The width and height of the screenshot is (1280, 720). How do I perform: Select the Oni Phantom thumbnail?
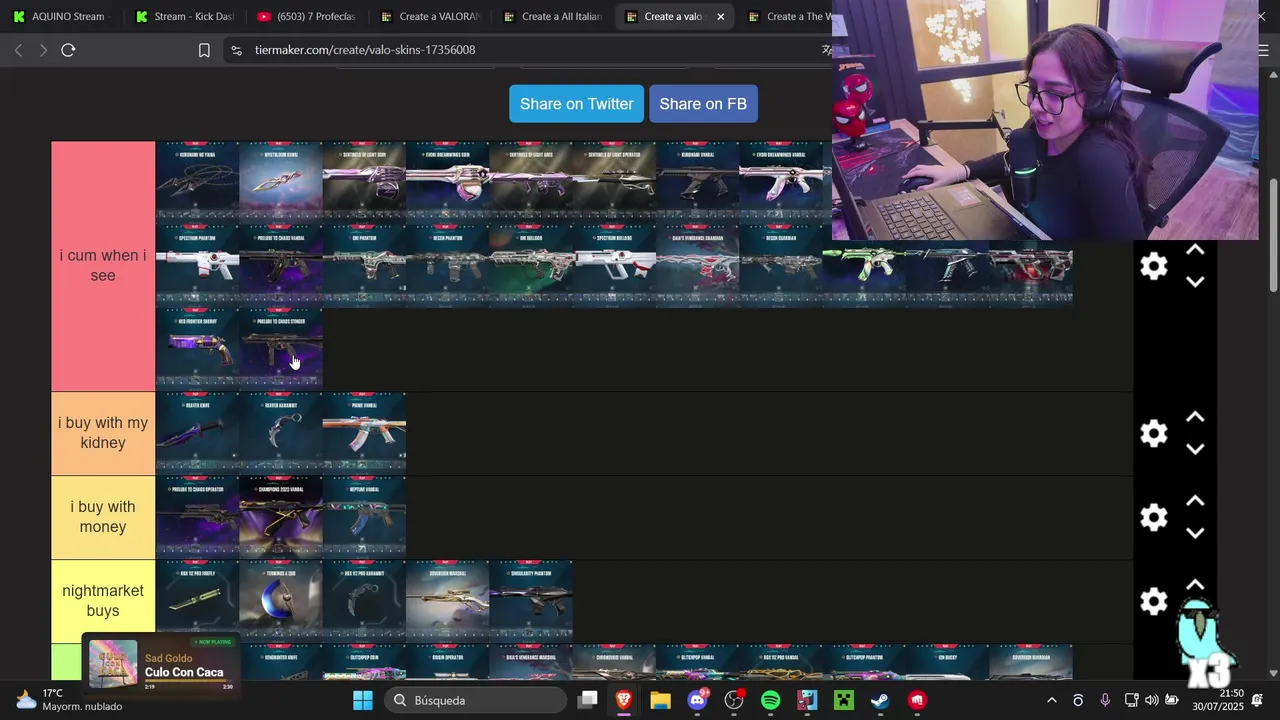[x=364, y=265]
